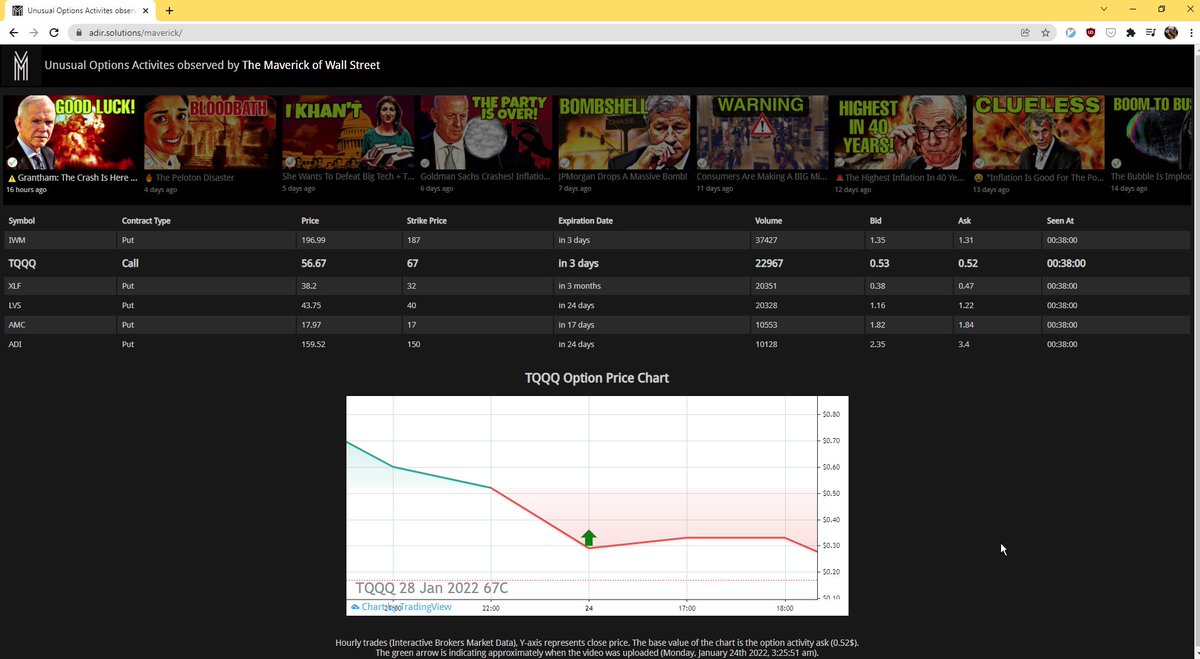Click 17:00 label on chart time axis
The height and width of the screenshot is (659, 1200).
point(687,607)
